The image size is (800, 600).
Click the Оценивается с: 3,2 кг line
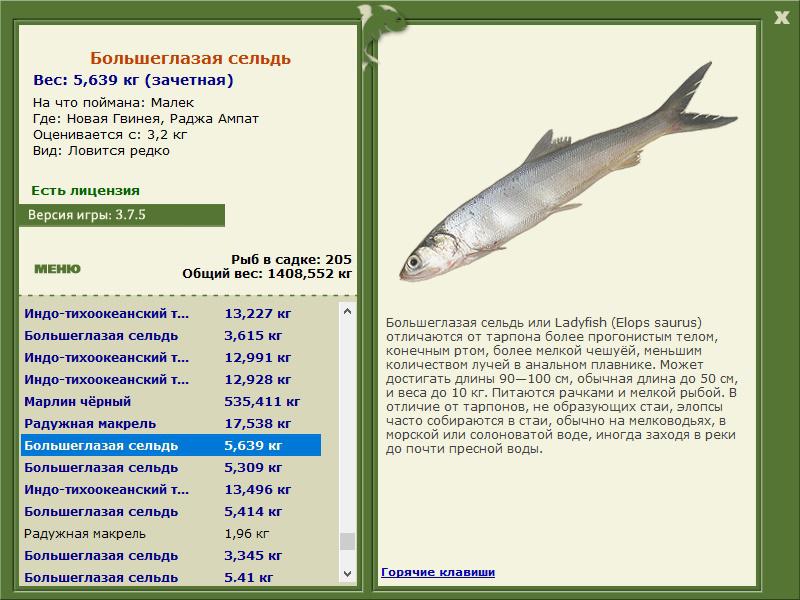pos(110,135)
